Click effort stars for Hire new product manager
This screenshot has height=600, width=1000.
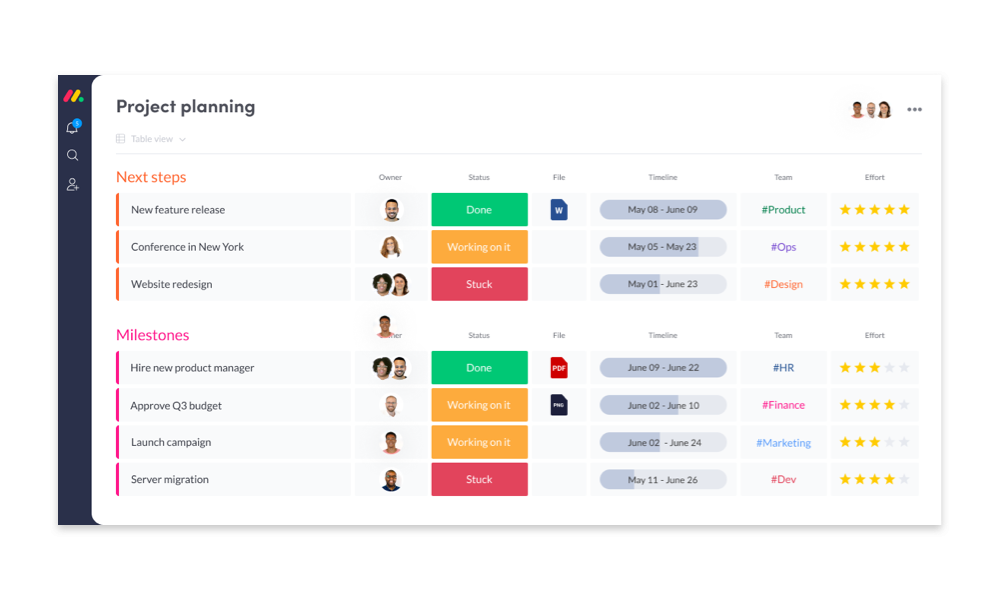pos(874,368)
